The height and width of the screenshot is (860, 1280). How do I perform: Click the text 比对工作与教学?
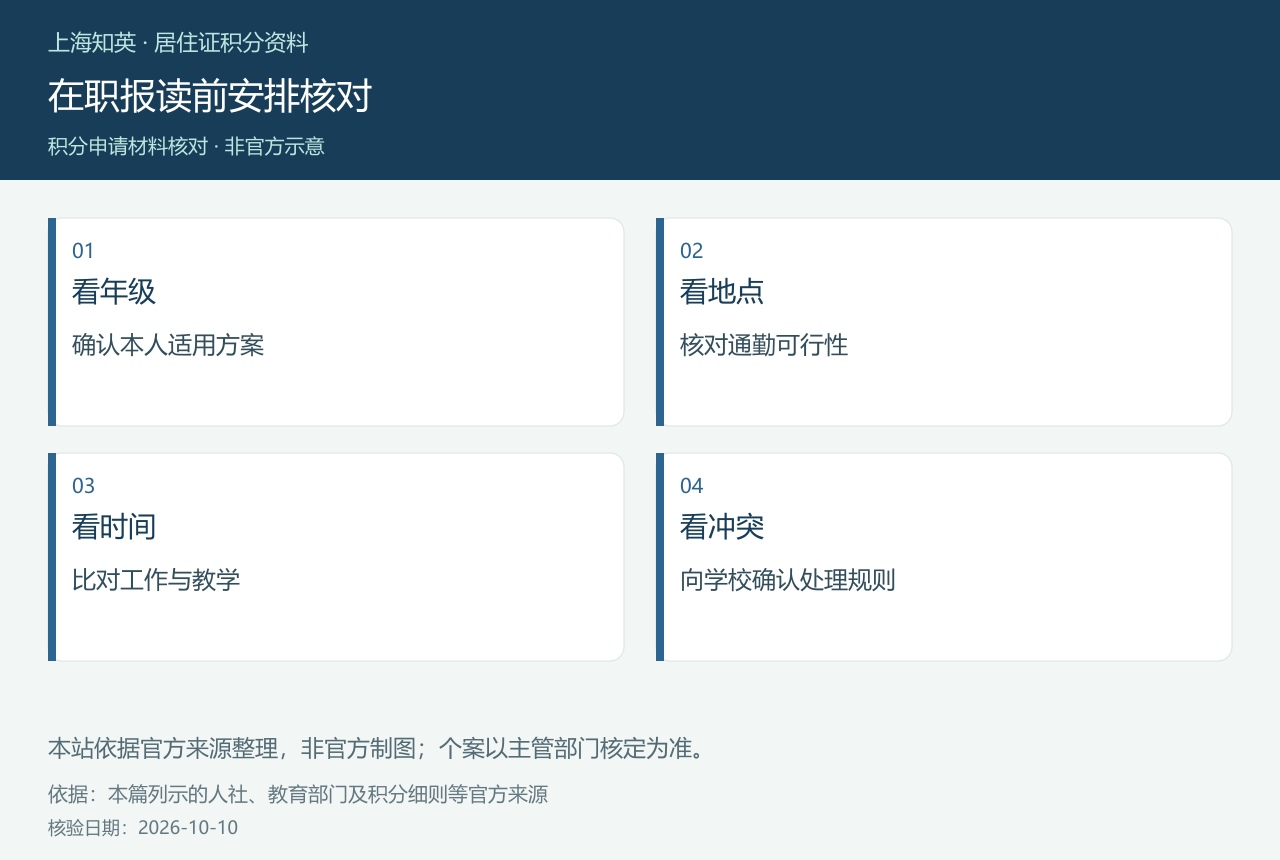click(x=156, y=580)
